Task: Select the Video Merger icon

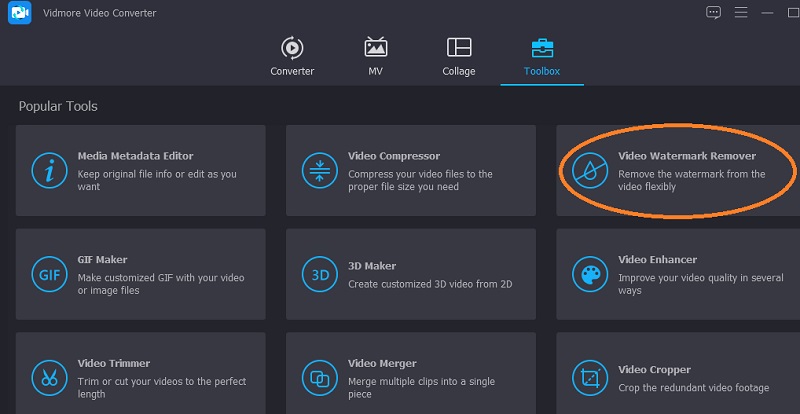Action: 319,378
